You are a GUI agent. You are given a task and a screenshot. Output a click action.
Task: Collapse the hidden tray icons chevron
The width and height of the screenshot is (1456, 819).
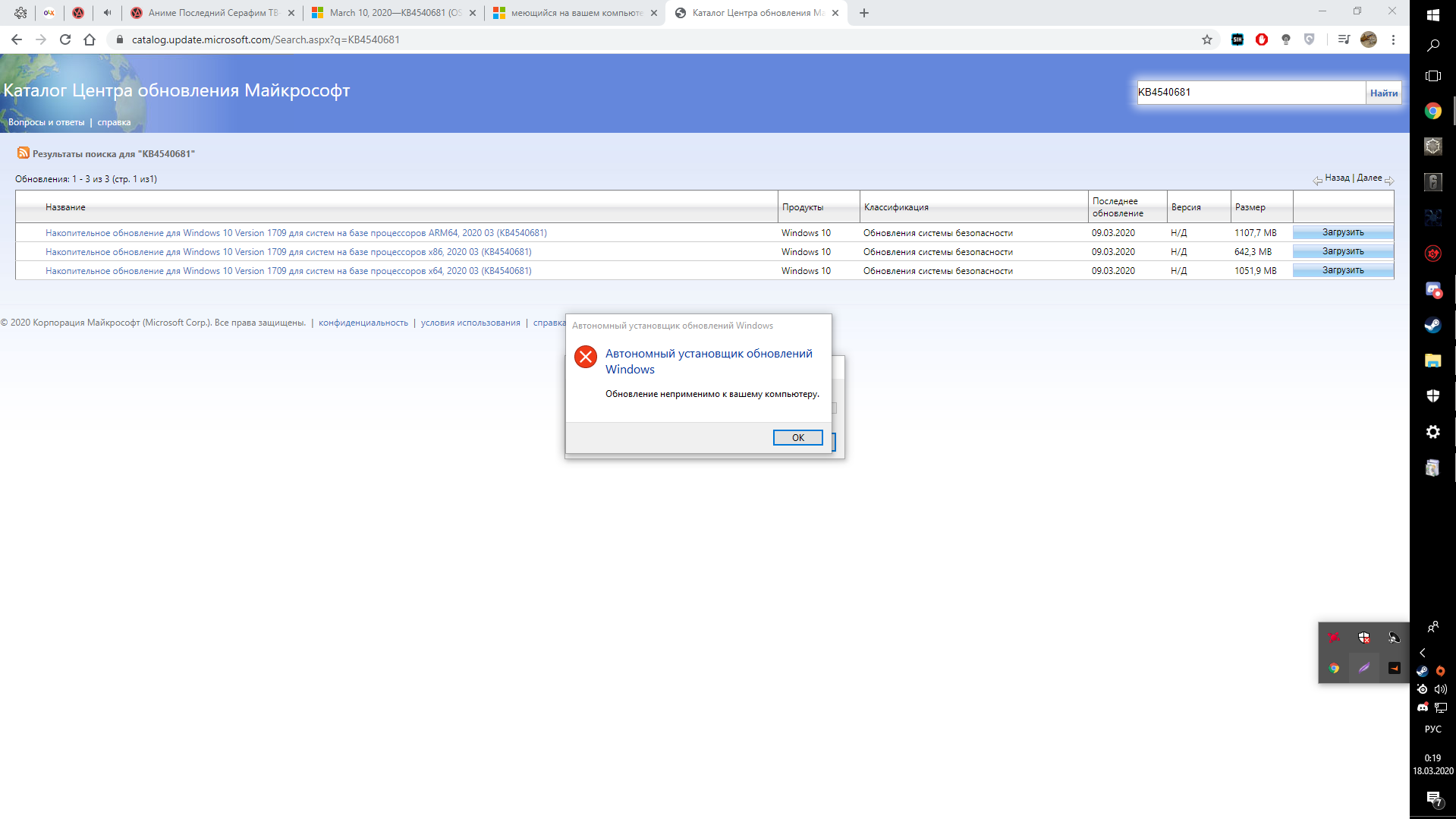coord(1423,653)
